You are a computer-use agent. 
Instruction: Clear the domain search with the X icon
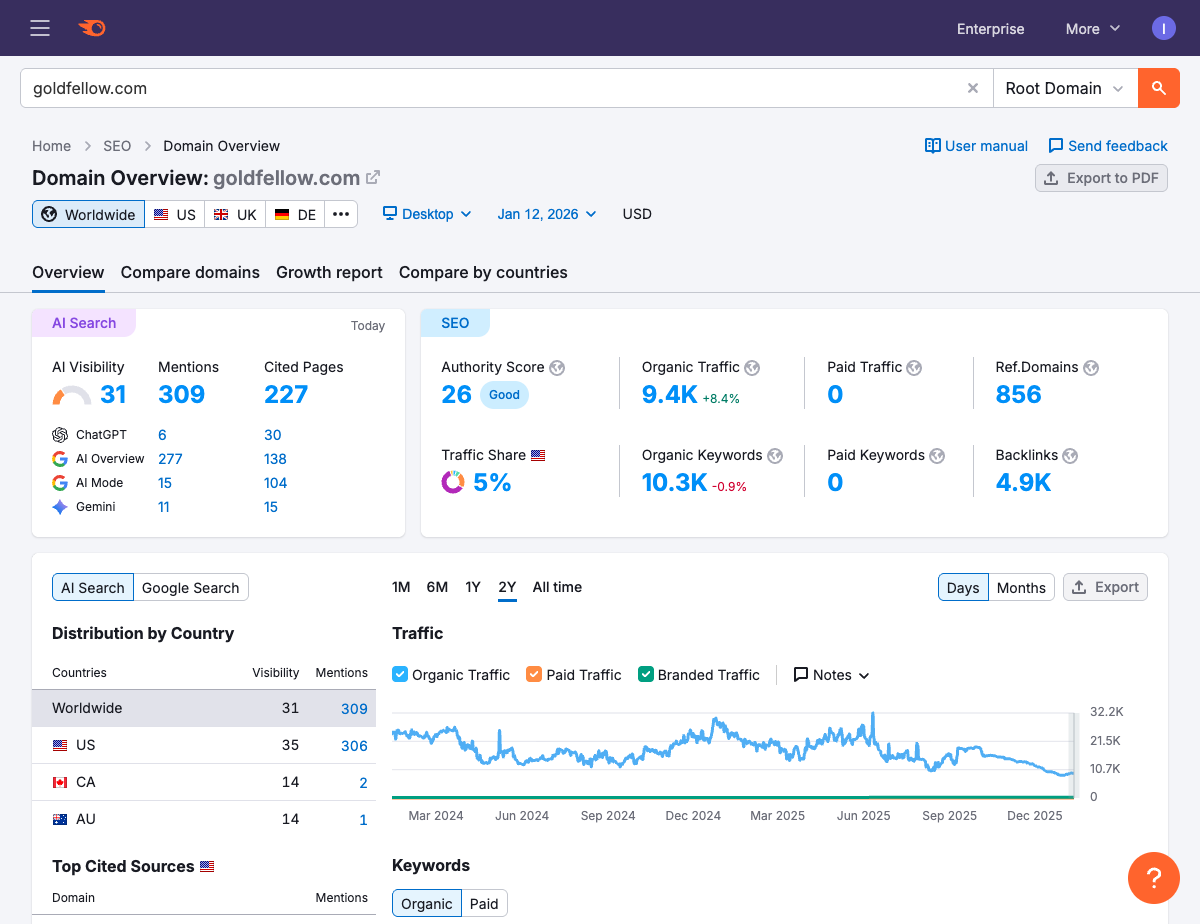972,88
